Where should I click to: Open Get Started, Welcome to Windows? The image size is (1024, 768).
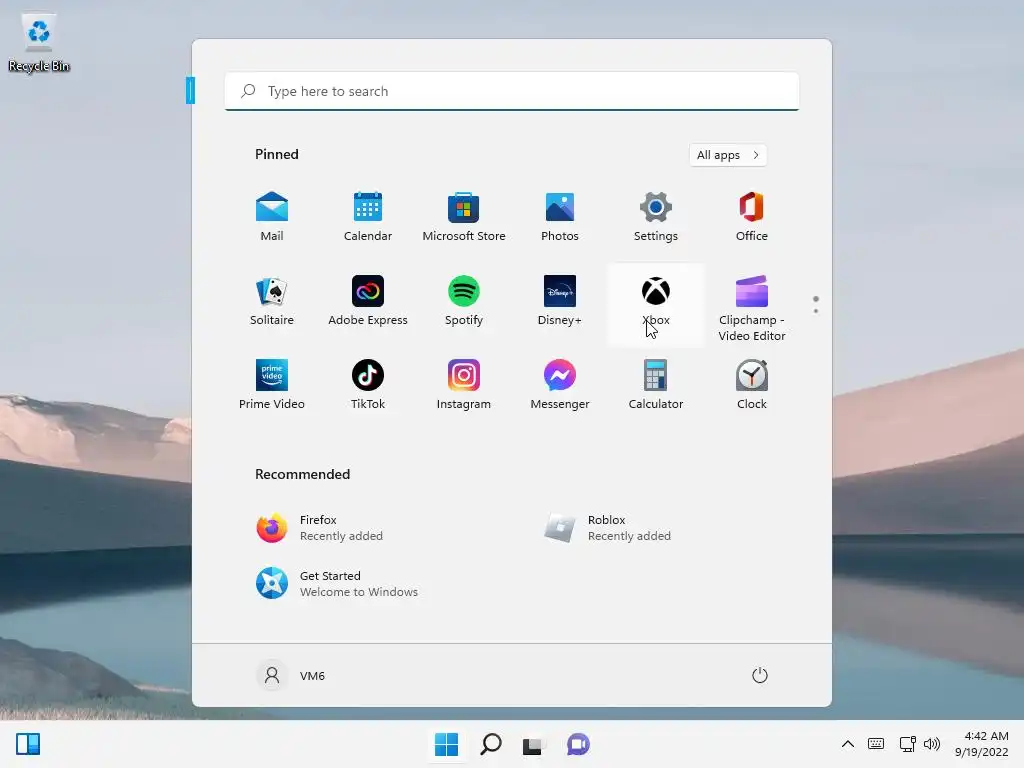coord(337,583)
